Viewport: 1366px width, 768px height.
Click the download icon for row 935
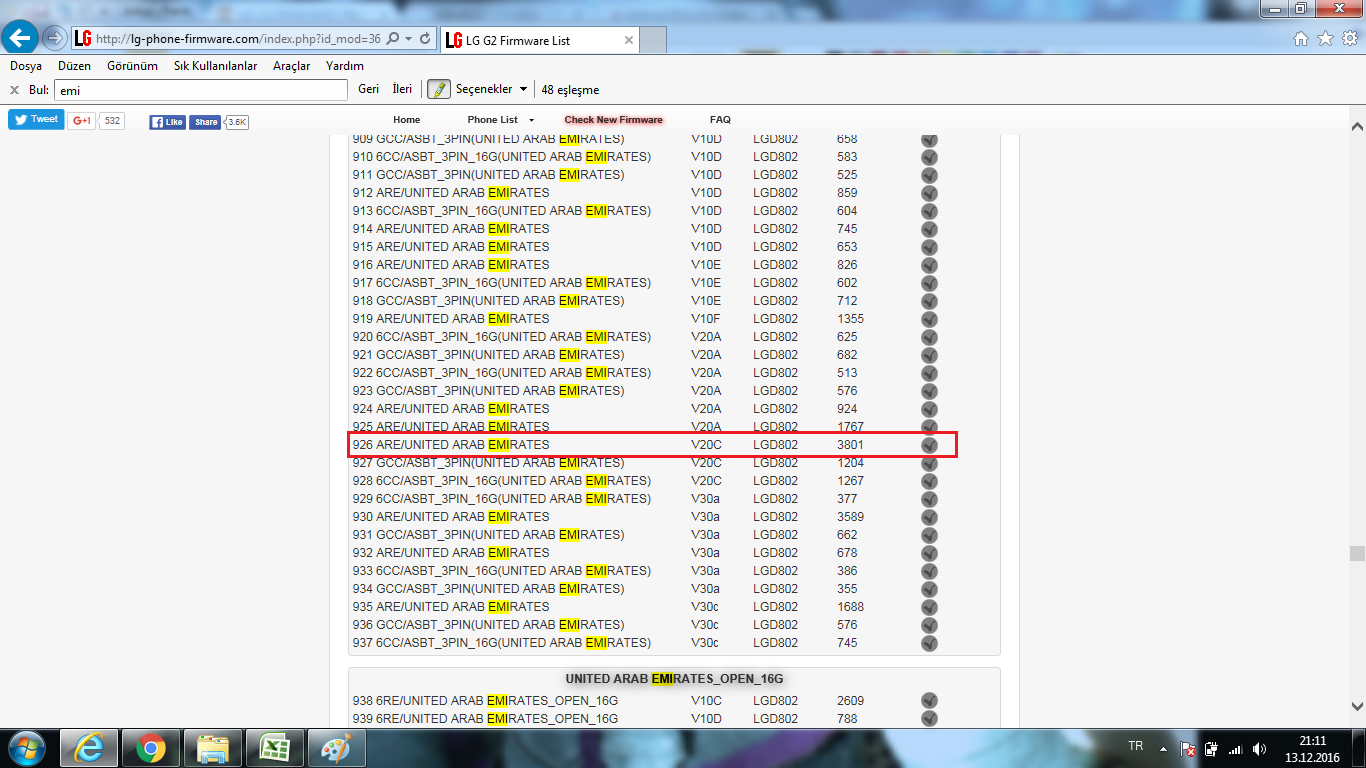coord(929,607)
